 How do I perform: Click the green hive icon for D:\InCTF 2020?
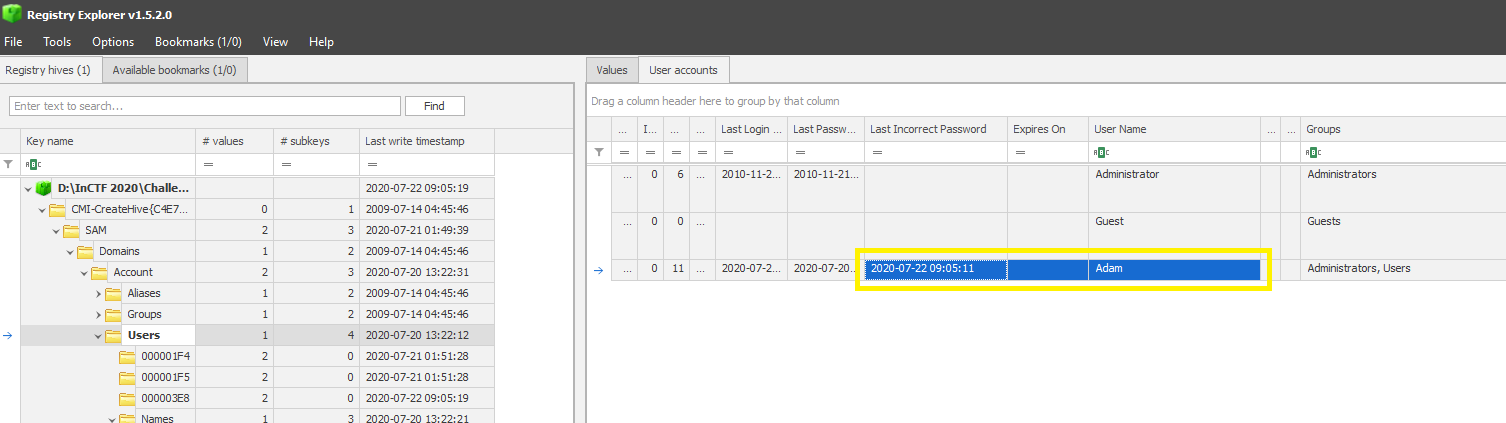click(43, 188)
